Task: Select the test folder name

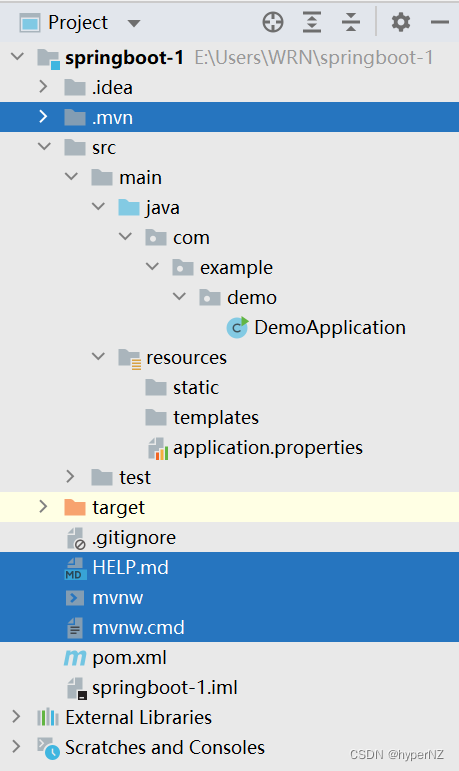Action: pos(135,477)
